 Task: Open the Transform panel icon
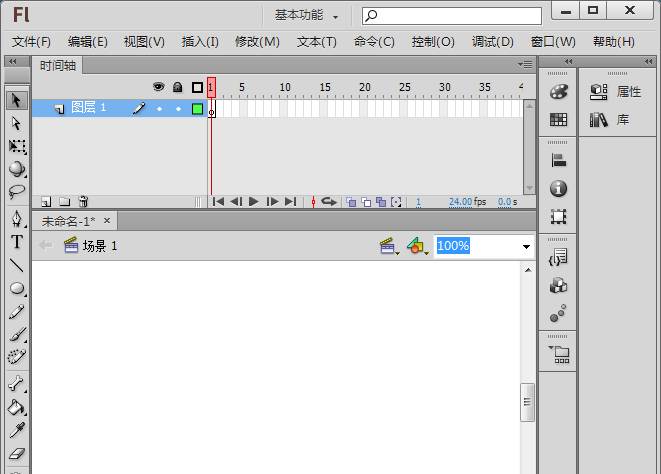(x=559, y=217)
